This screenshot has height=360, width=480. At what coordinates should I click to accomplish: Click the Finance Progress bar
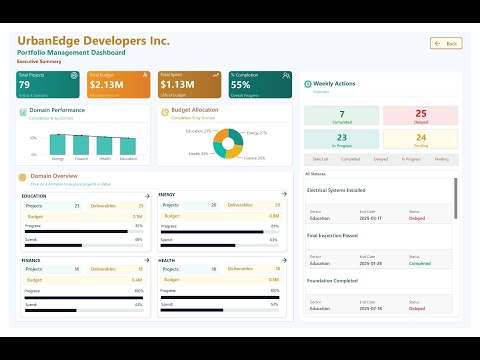(x=84, y=298)
